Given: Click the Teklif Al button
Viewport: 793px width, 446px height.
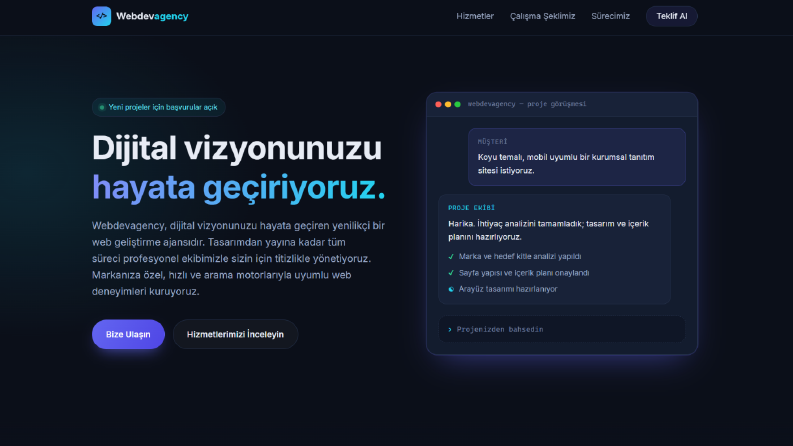Looking at the screenshot, I should point(672,16).
